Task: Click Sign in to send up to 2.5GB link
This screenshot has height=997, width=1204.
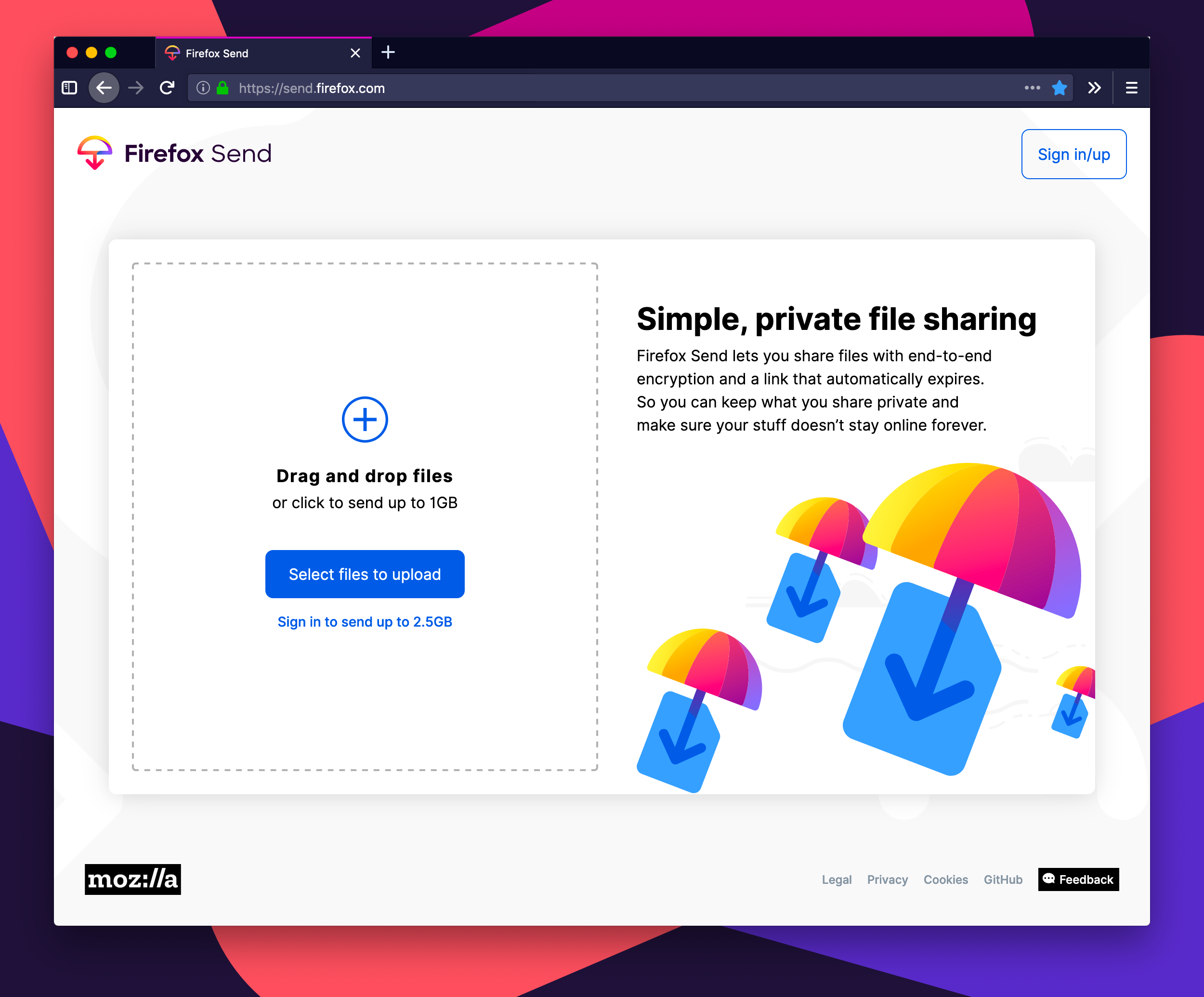Action: (x=365, y=621)
